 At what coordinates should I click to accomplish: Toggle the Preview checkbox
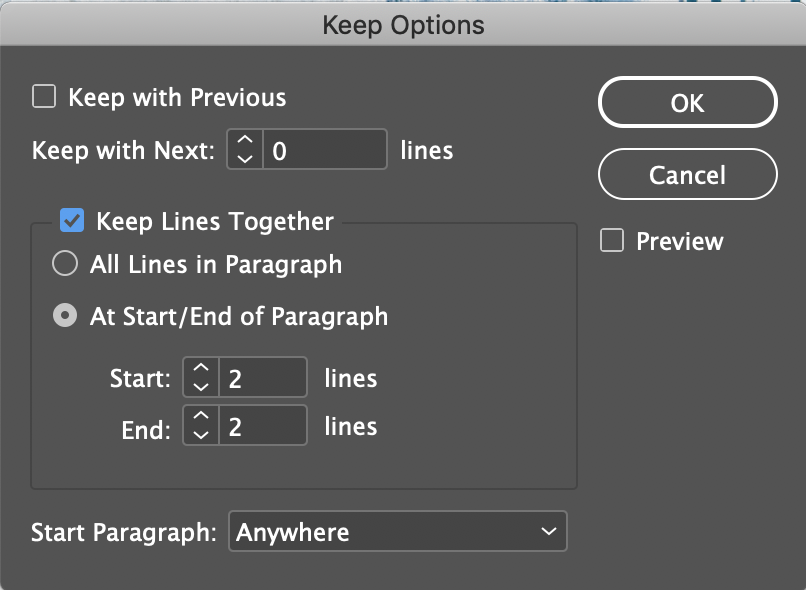(611, 240)
